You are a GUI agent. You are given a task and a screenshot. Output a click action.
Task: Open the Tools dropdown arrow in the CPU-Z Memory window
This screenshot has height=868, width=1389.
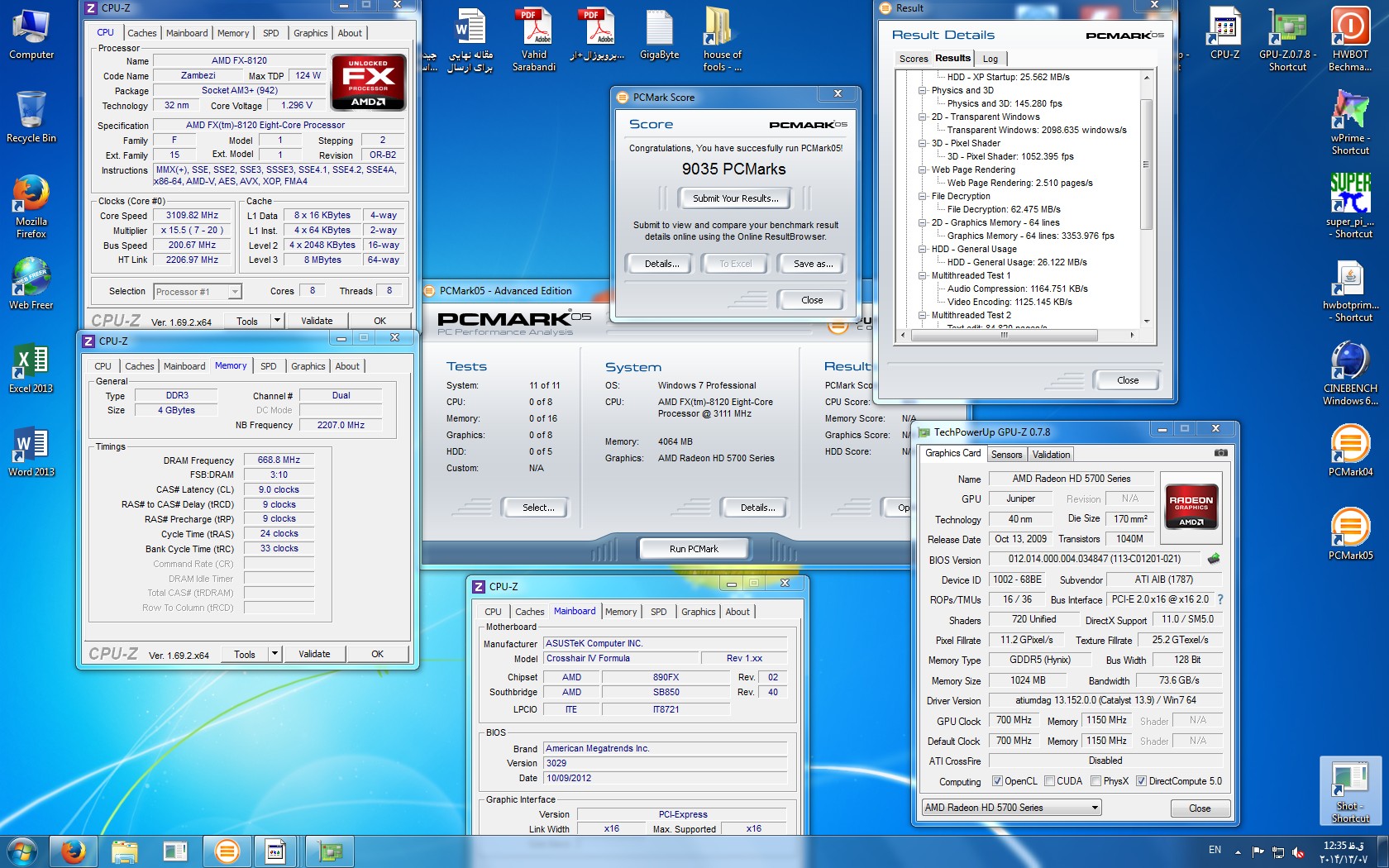[275, 654]
